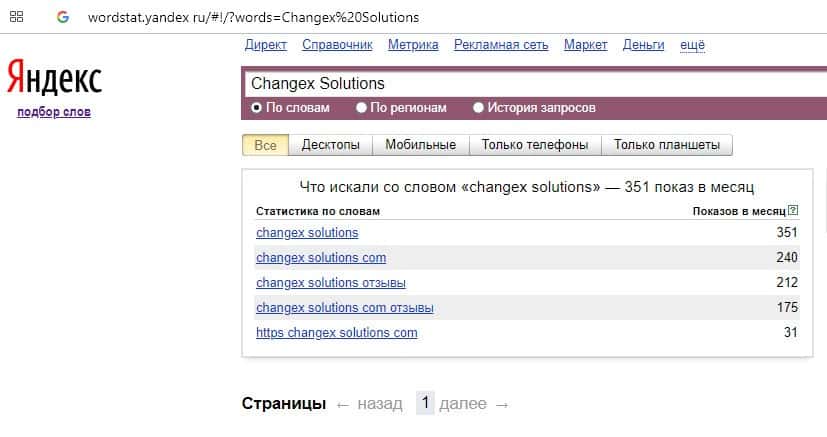Click the Яндекс logo

54,78
